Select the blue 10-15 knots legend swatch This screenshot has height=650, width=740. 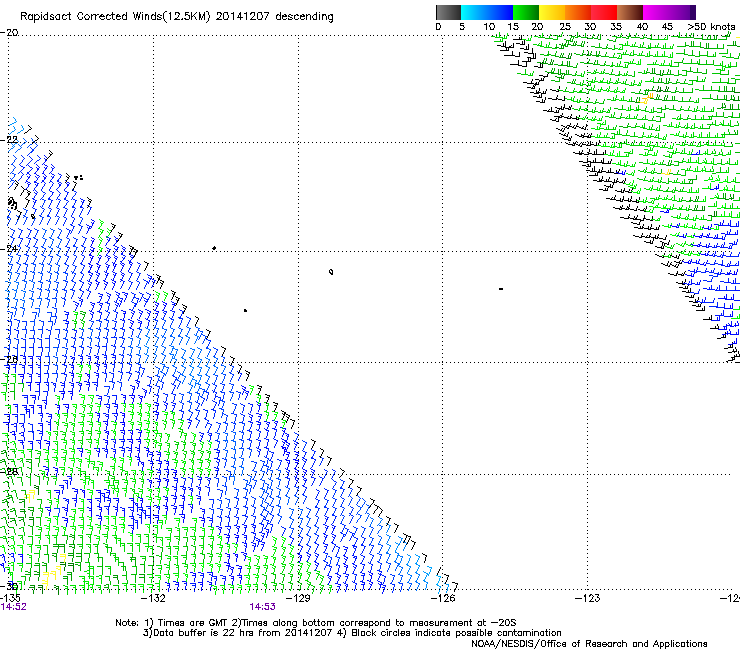(500, 12)
